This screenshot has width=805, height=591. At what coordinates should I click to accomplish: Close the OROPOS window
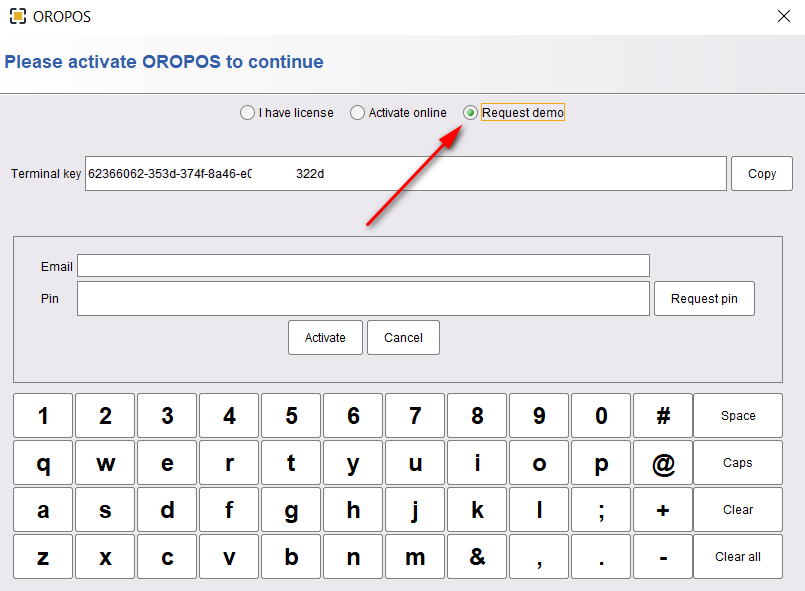pyautogui.click(x=783, y=16)
